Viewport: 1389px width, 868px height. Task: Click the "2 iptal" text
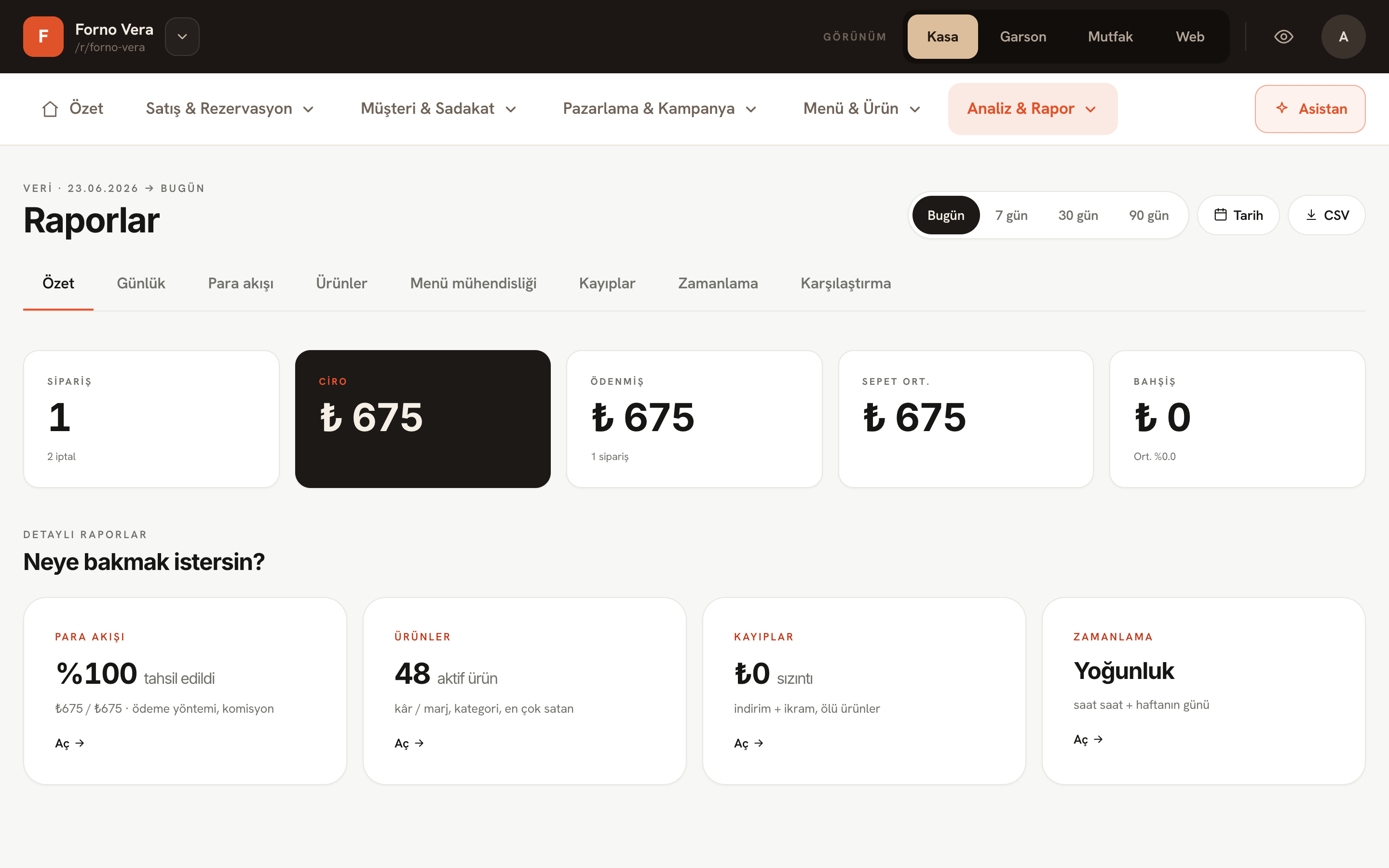click(61, 457)
